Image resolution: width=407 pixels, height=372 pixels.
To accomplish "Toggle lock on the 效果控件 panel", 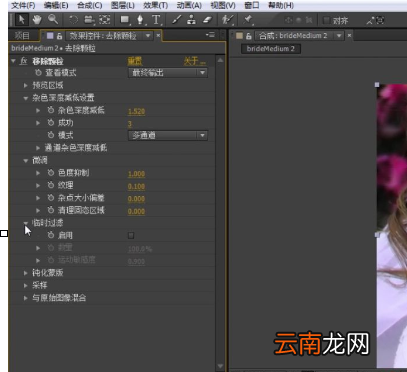I will click(60, 36).
